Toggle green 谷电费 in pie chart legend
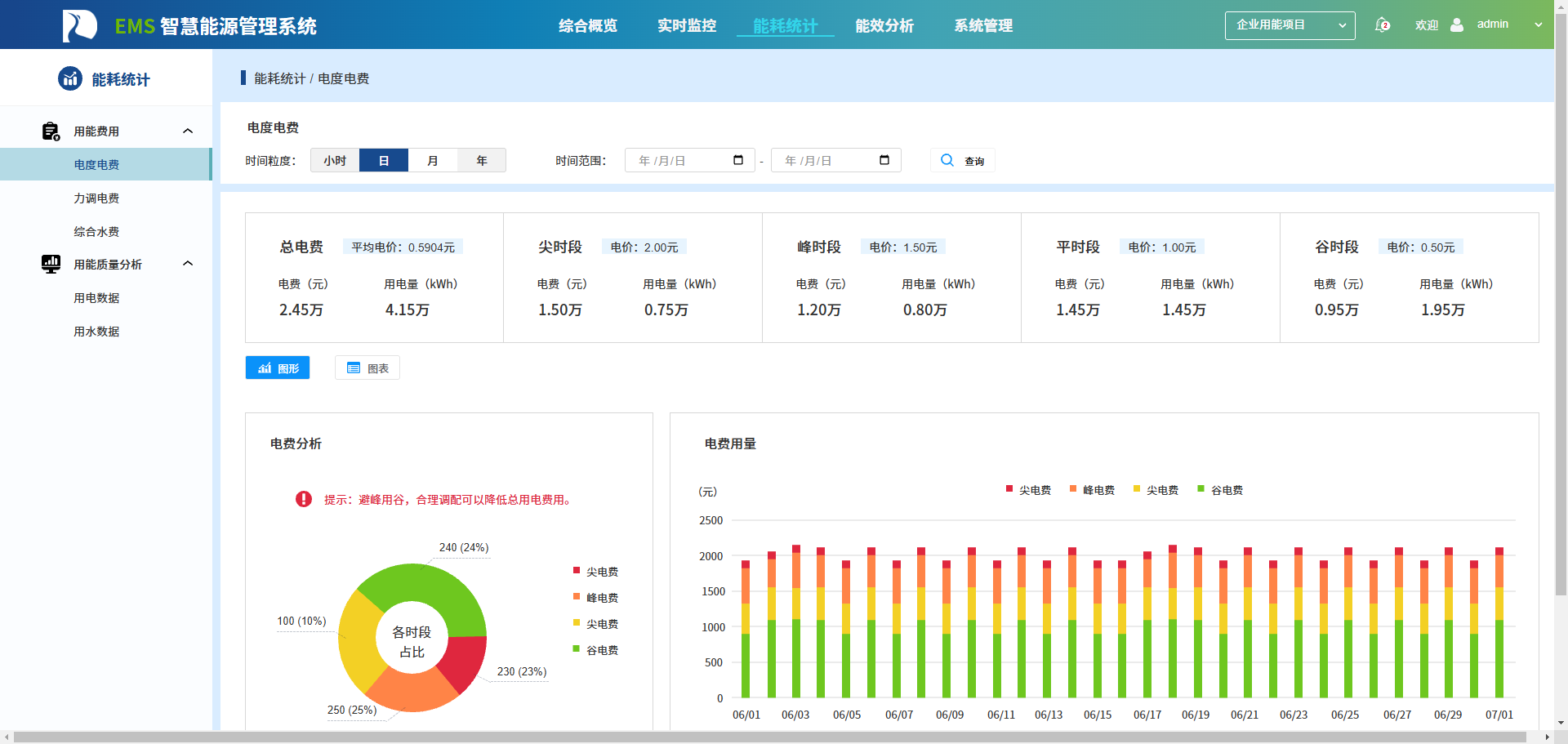Image resolution: width=1568 pixels, height=744 pixels. 595,650
